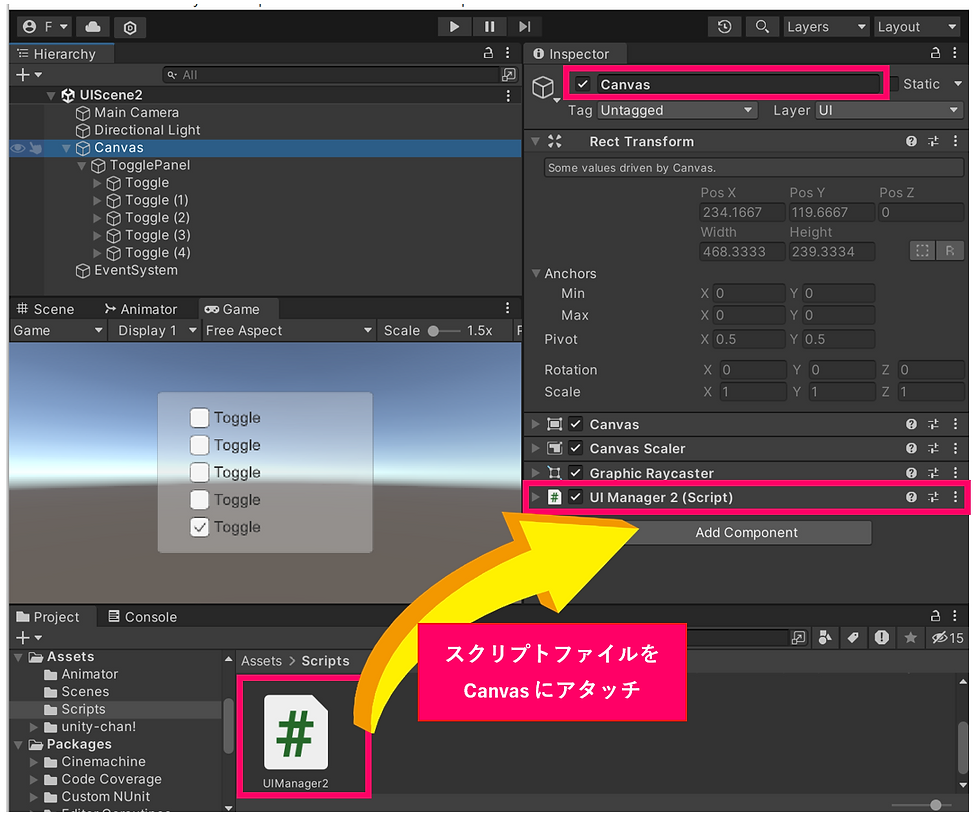The image size is (980, 816).
Task: Open Hierarchy panel options menu
Action: click(508, 53)
